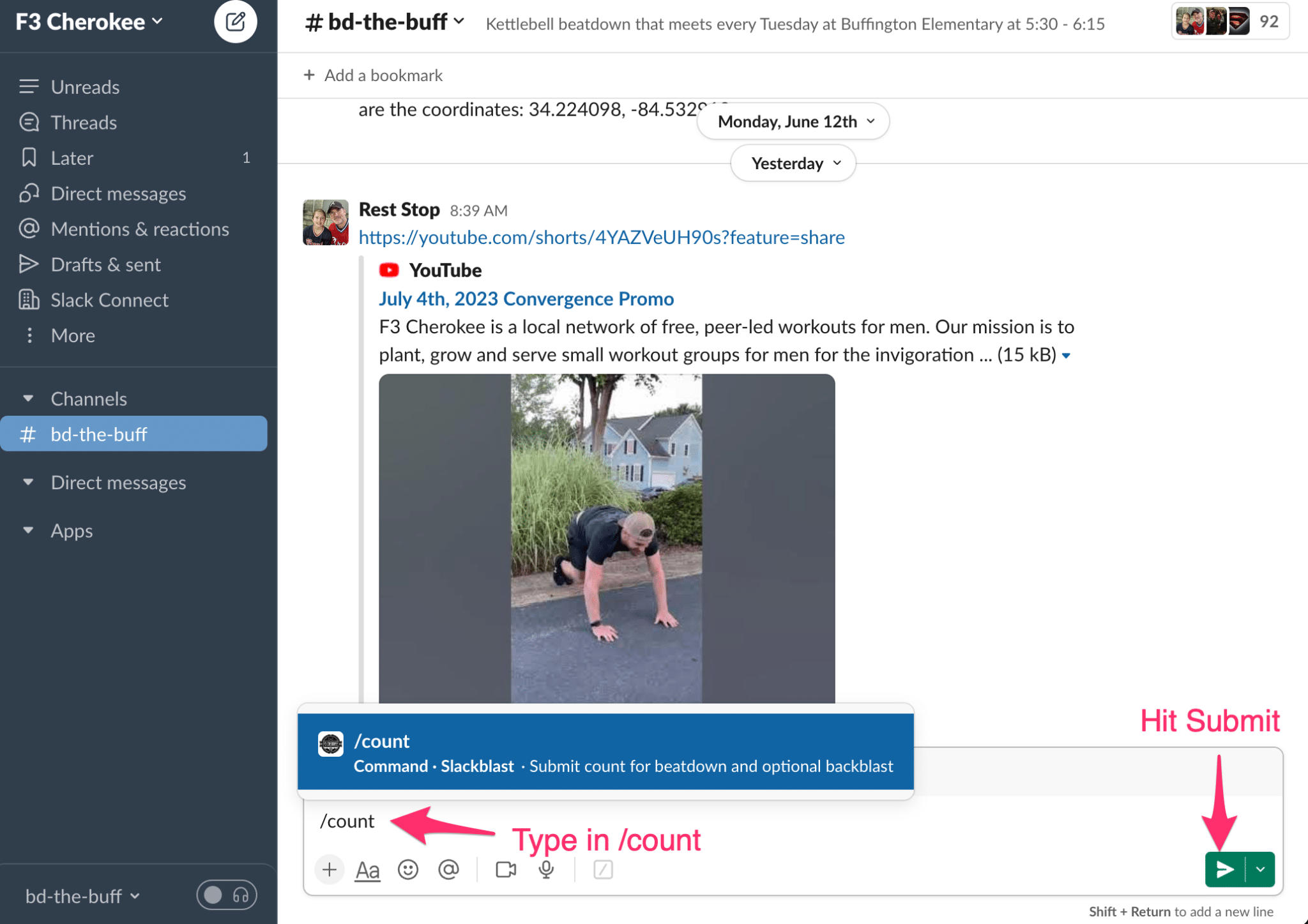Click the mention someone @ icon
Viewport: 1308px width, 924px height.
pyautogui.click(x=448, y=870)
